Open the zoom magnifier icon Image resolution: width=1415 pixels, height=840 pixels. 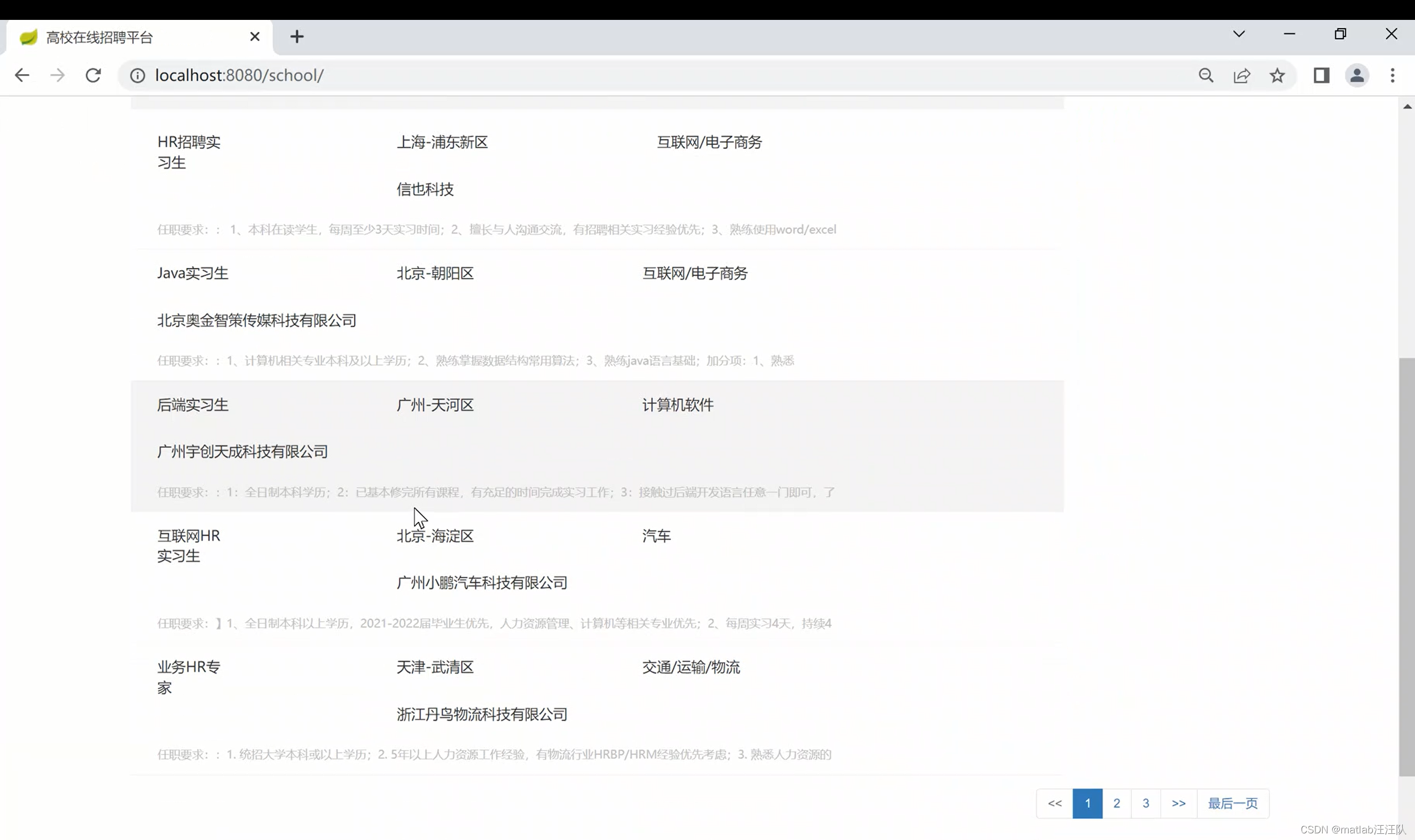(1206, 75)
